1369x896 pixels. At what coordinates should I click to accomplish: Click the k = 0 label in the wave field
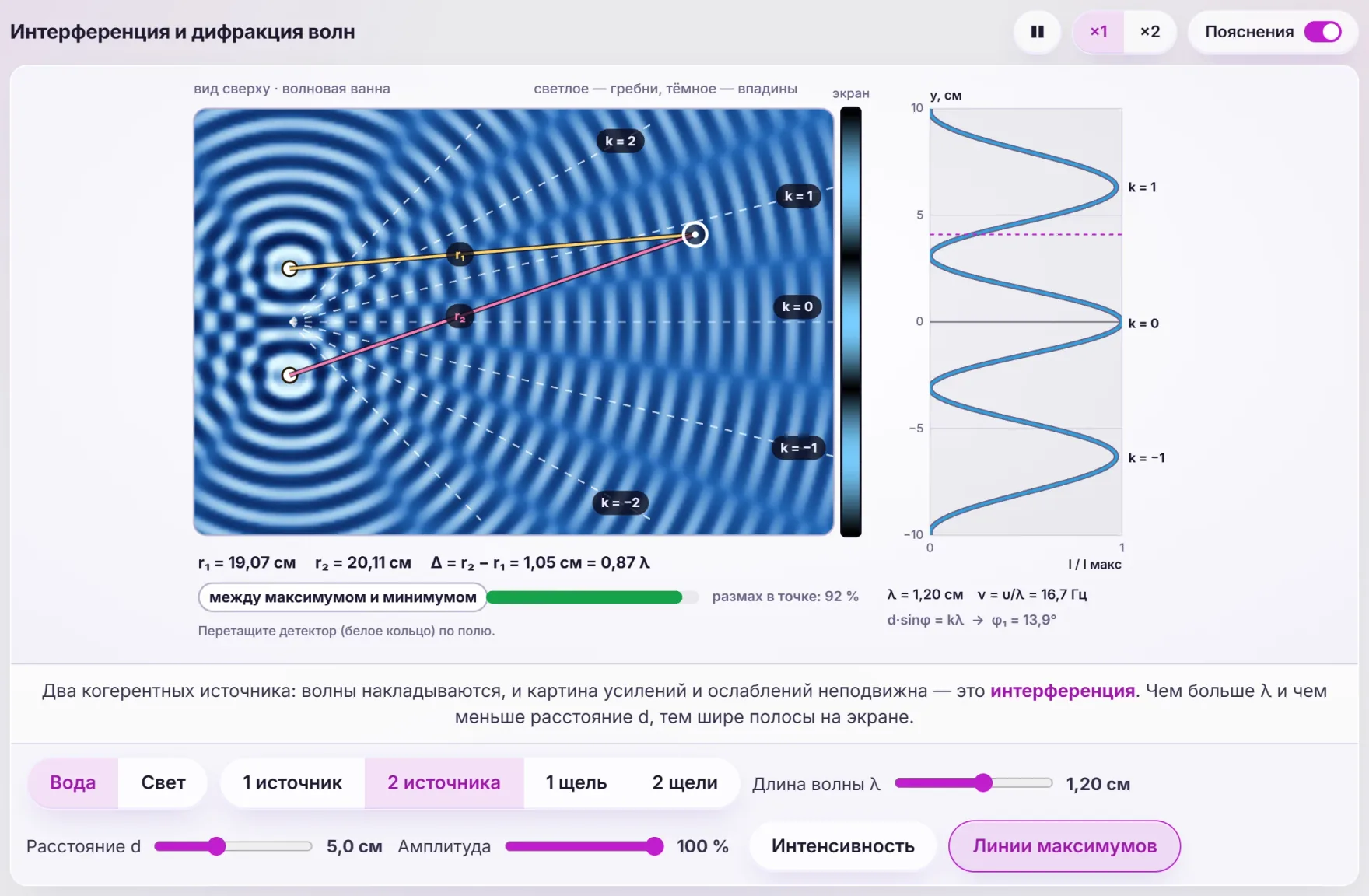coord(797,306)
